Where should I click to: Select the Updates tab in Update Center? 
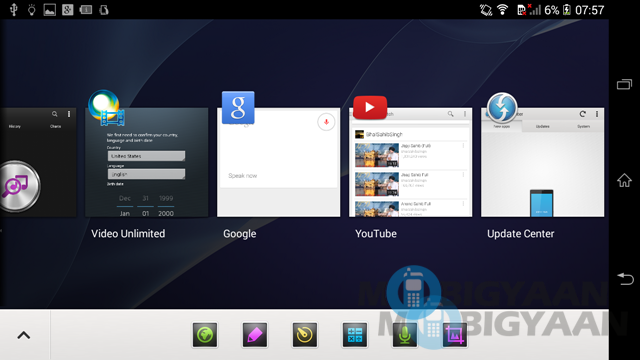coord(542,127)
